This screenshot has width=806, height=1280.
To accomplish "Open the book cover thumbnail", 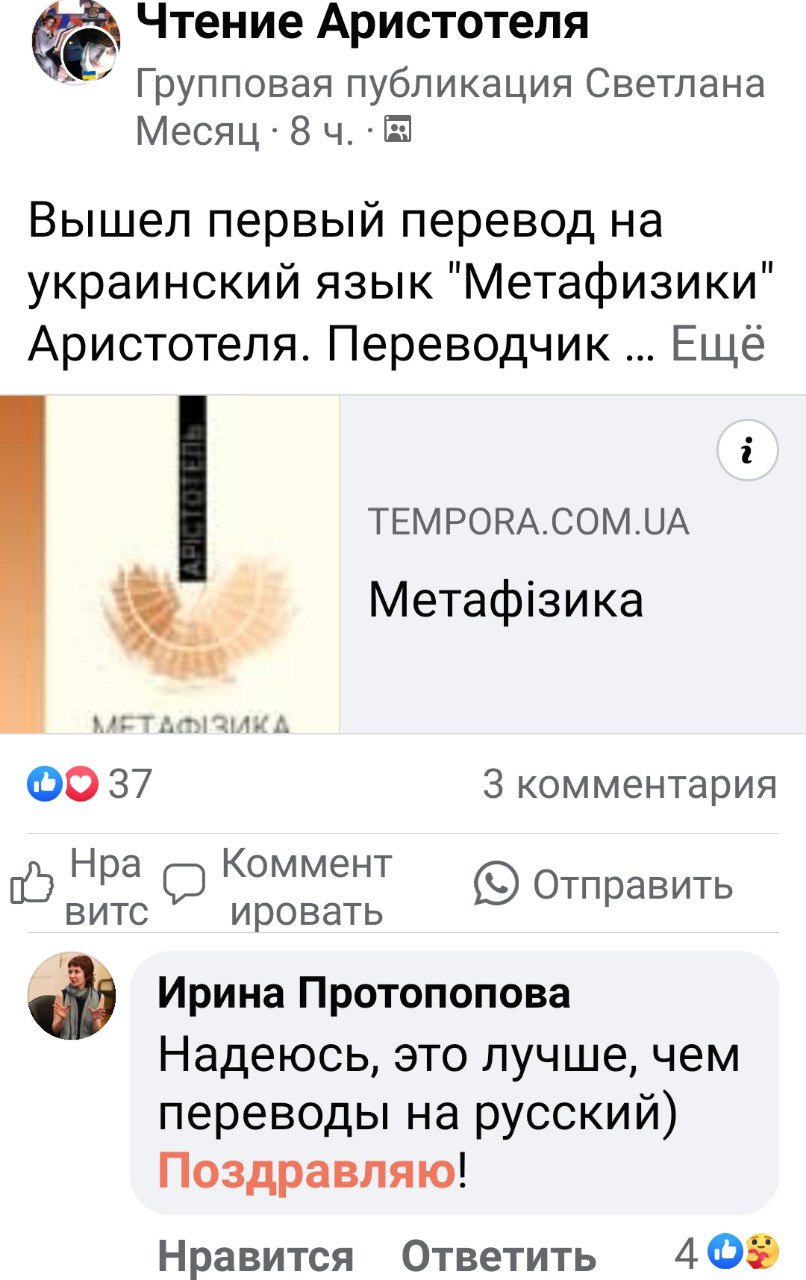I will click(x=170, y=565).
